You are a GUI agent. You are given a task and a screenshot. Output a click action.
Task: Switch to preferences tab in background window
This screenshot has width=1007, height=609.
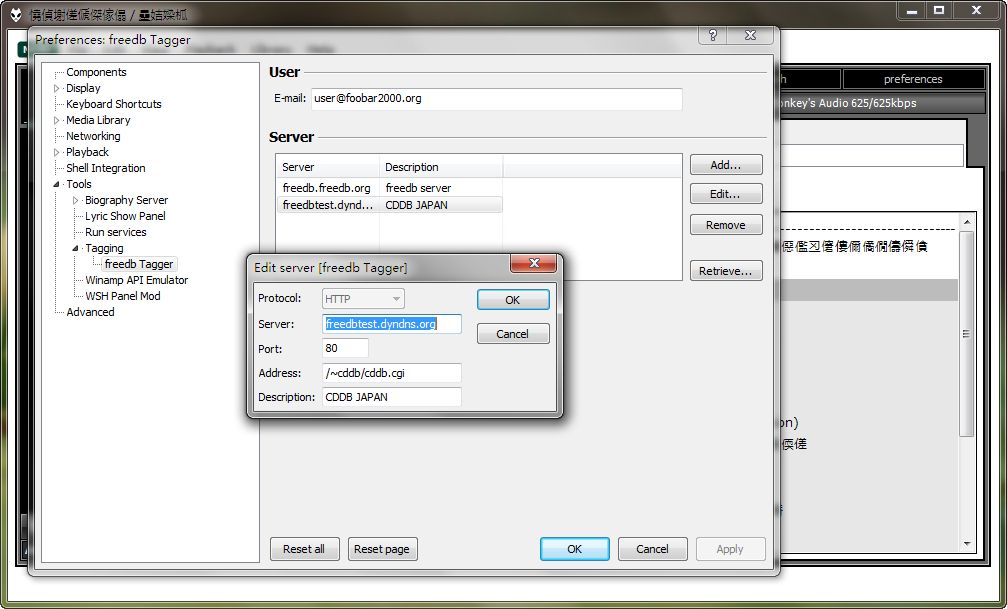(x=913, y=79)
